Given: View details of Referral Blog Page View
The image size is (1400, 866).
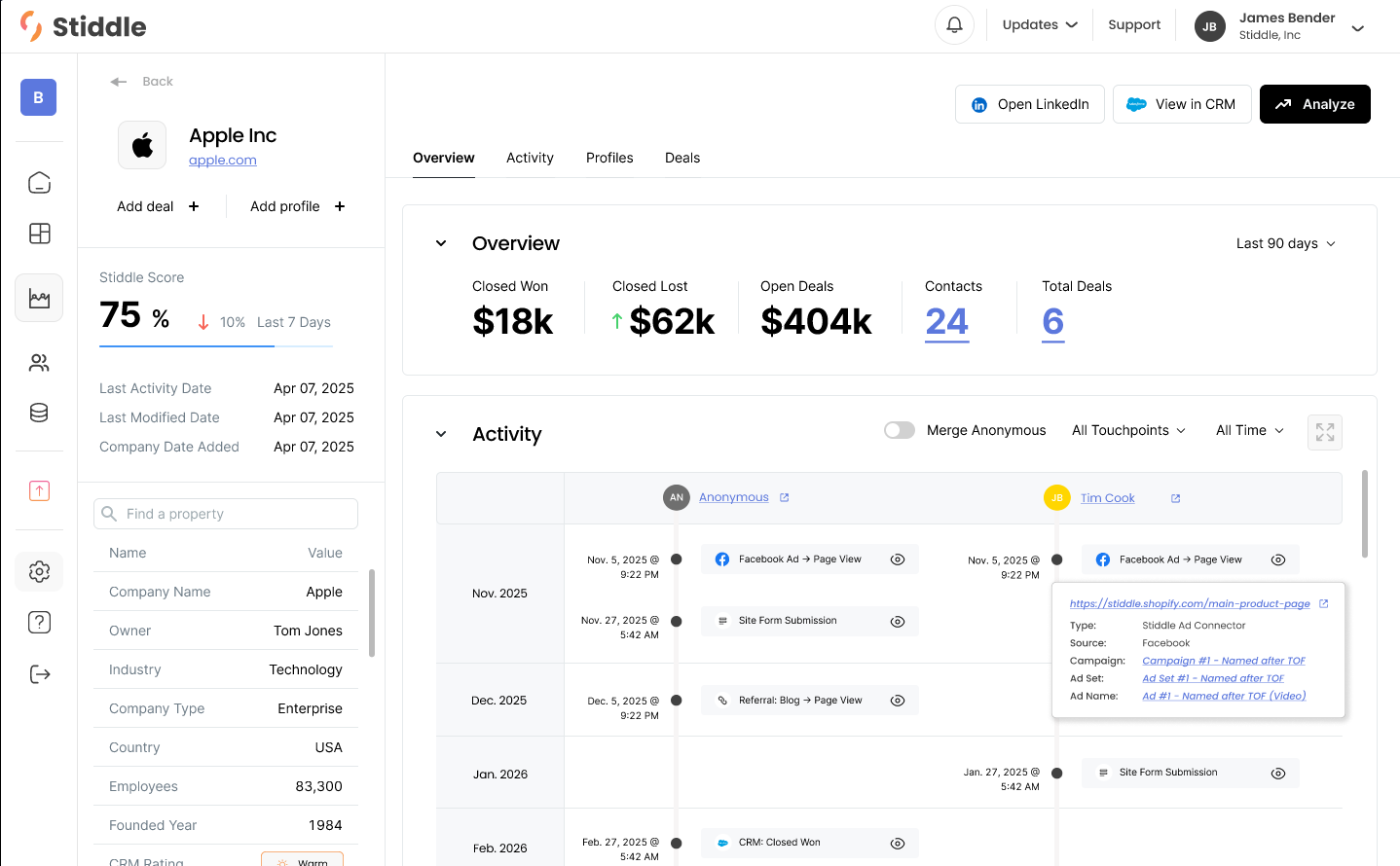Looking at the screenshot, I should [898, 701].
